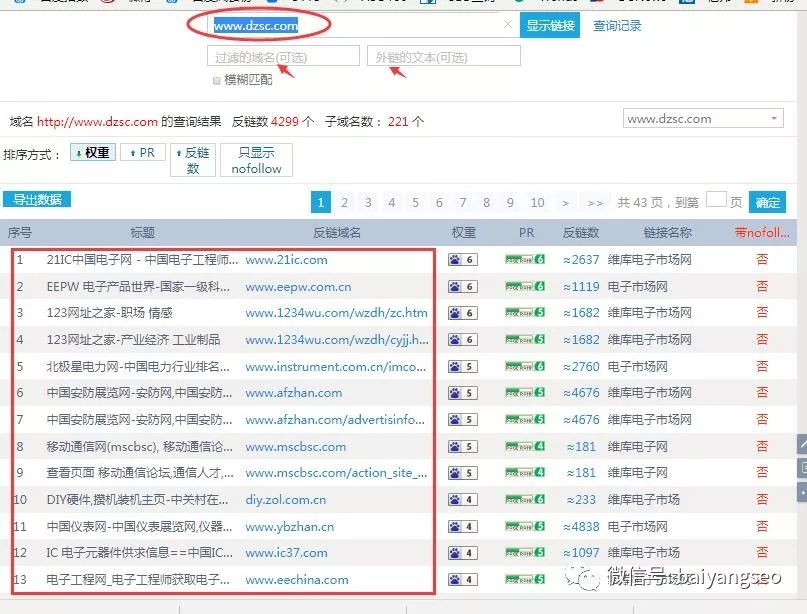Click backlink count ≈2760
807x614 pixels.
point(581,366)
